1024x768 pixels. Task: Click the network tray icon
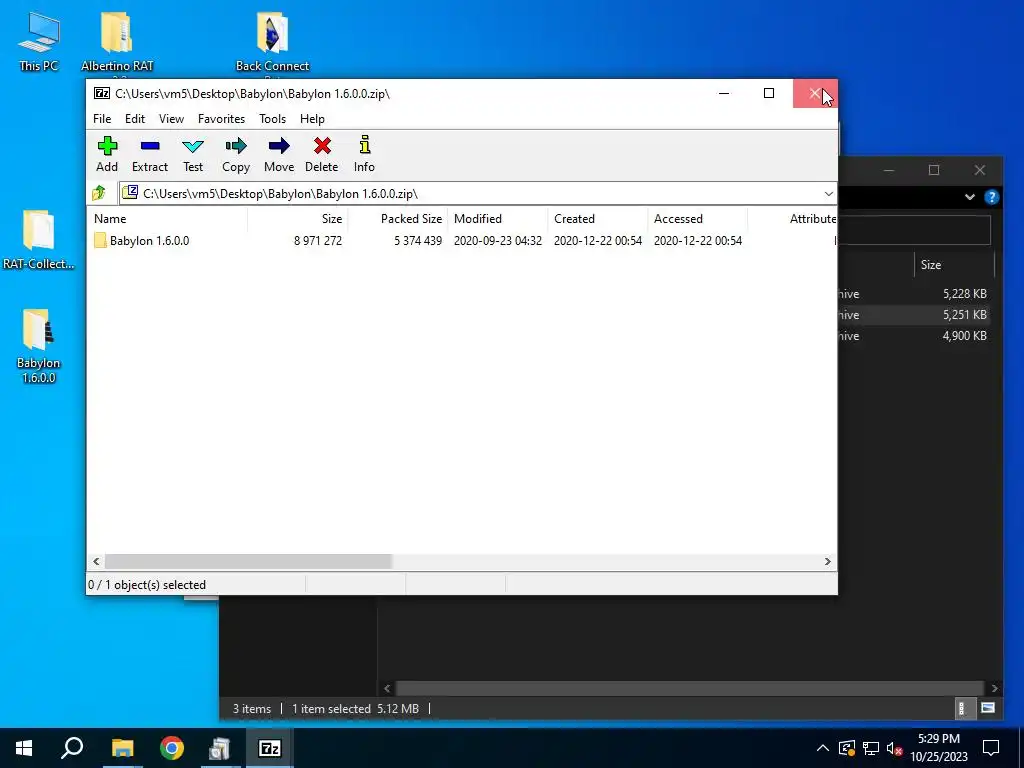click(x=871, y=748)
